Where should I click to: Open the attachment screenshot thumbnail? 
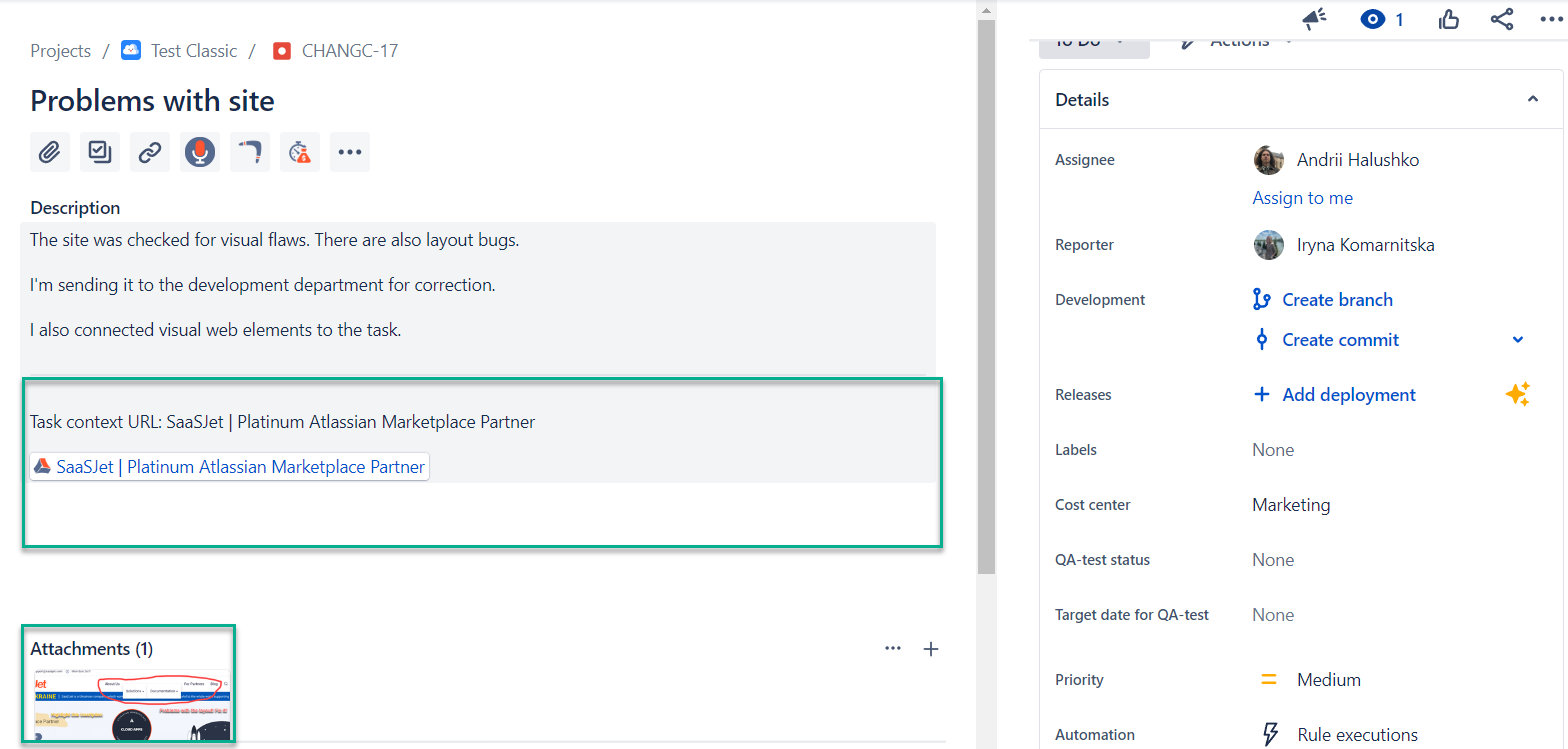pyautogui.click(x=131, y=706)
